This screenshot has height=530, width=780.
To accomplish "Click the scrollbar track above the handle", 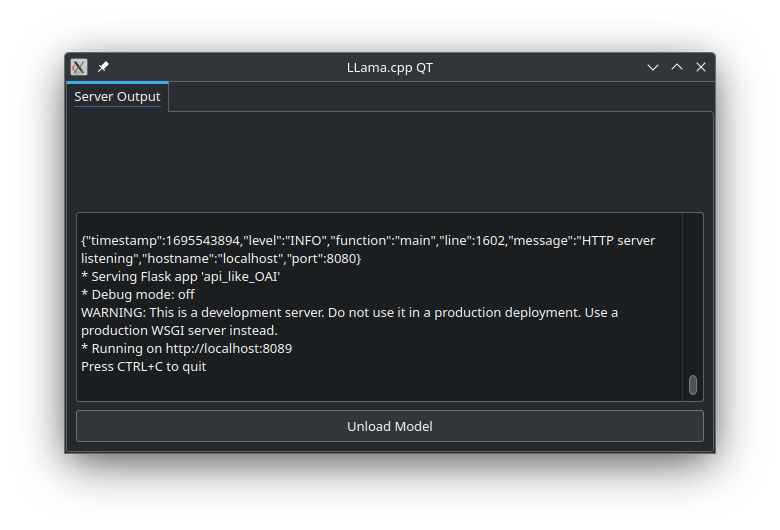I will (693, 290).
